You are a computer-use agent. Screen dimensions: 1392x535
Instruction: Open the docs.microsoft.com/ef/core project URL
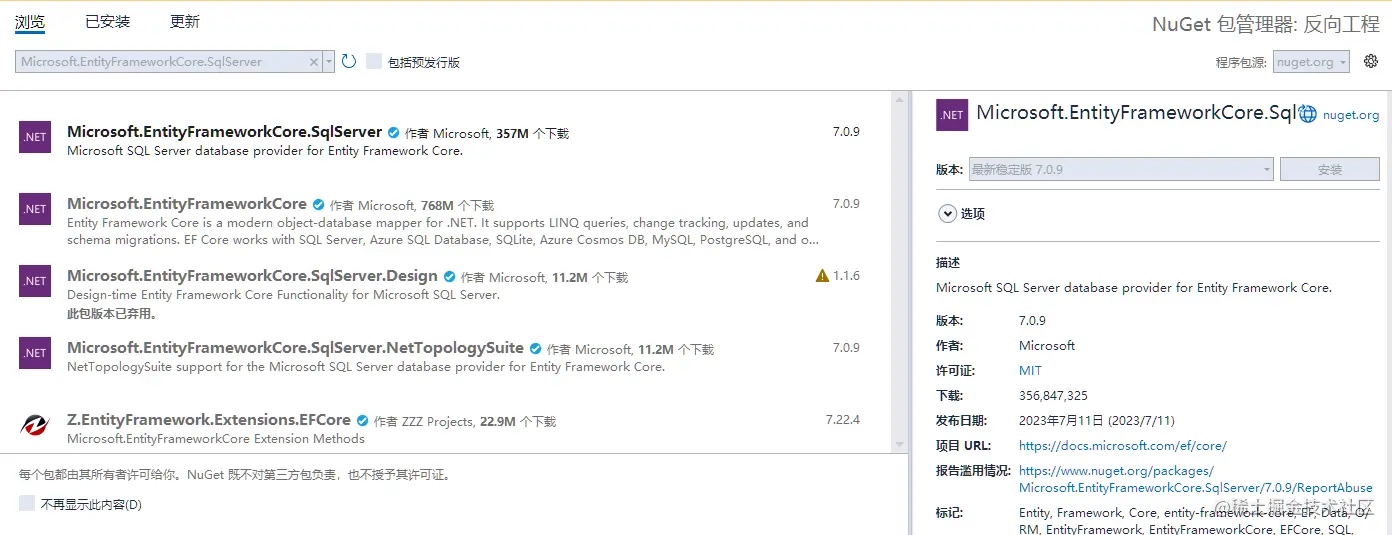1122,445
